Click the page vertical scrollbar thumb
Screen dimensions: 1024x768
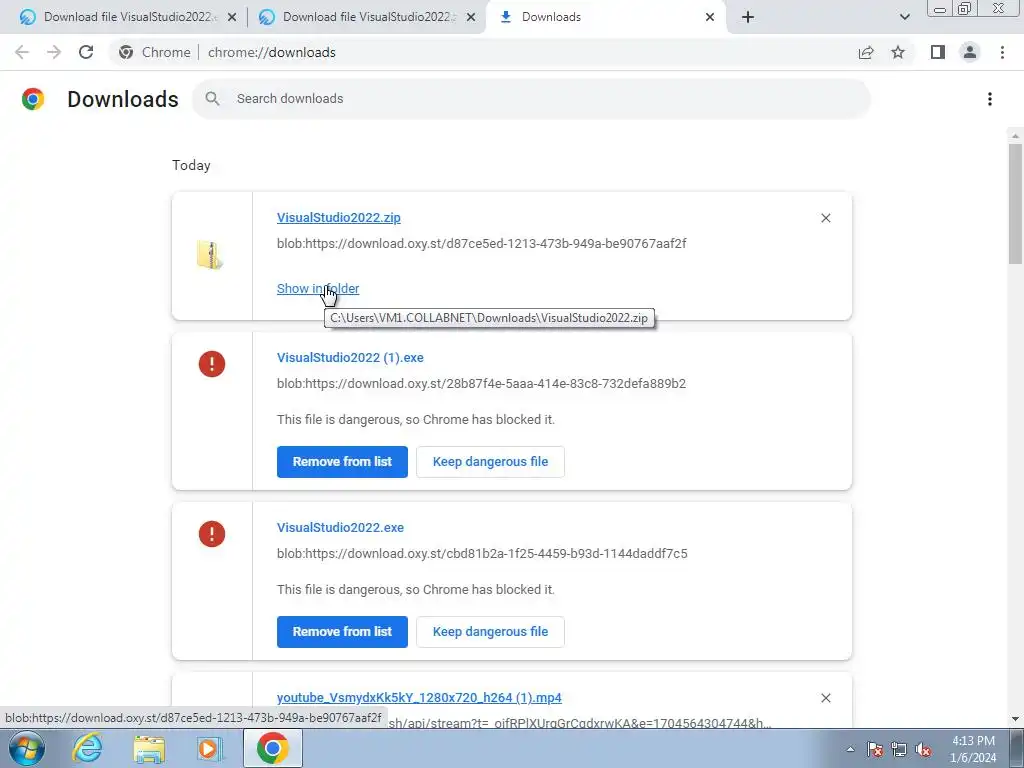[x=1015, y=204]
